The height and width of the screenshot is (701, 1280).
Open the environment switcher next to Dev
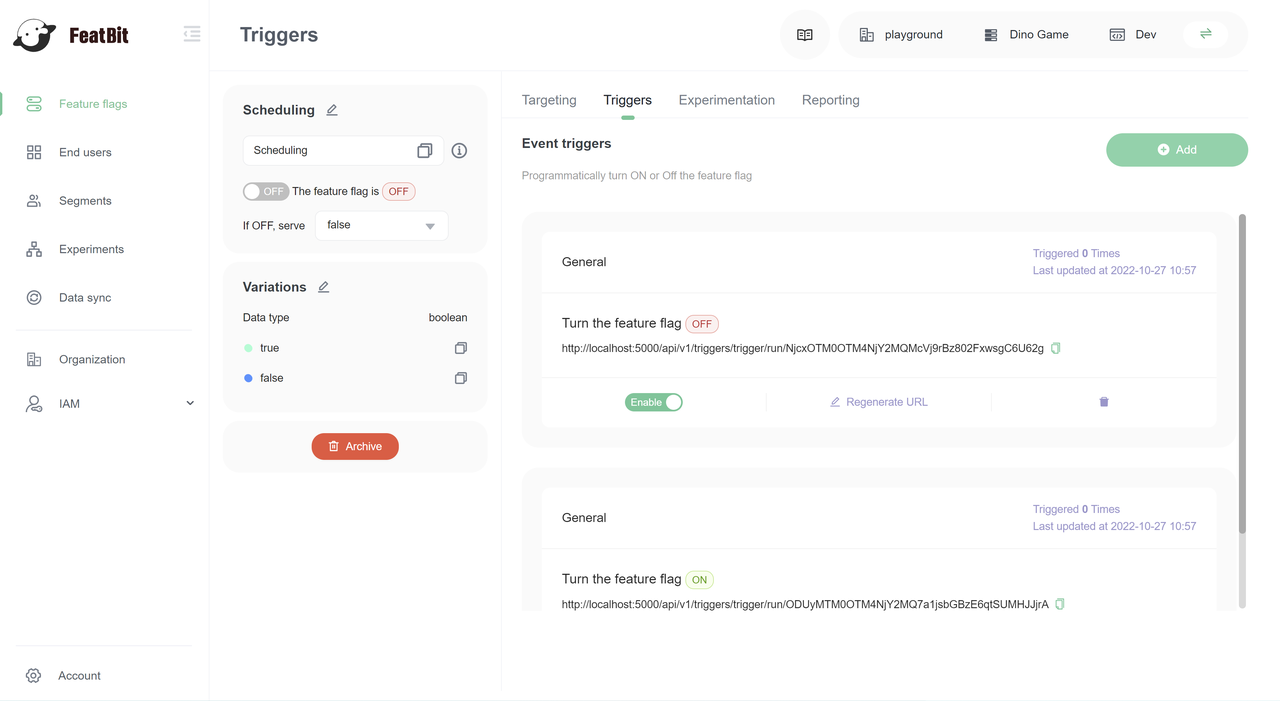tap(1205, 33)
